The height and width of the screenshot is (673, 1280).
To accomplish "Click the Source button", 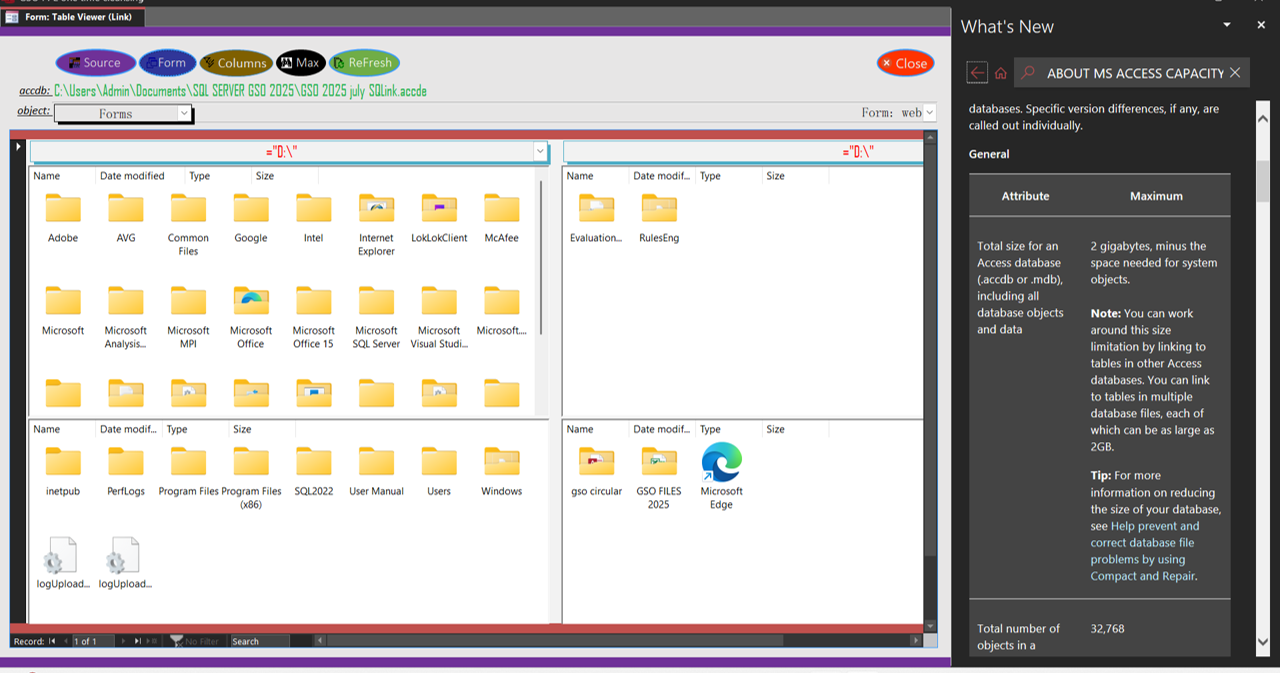I will pos(95,63).
